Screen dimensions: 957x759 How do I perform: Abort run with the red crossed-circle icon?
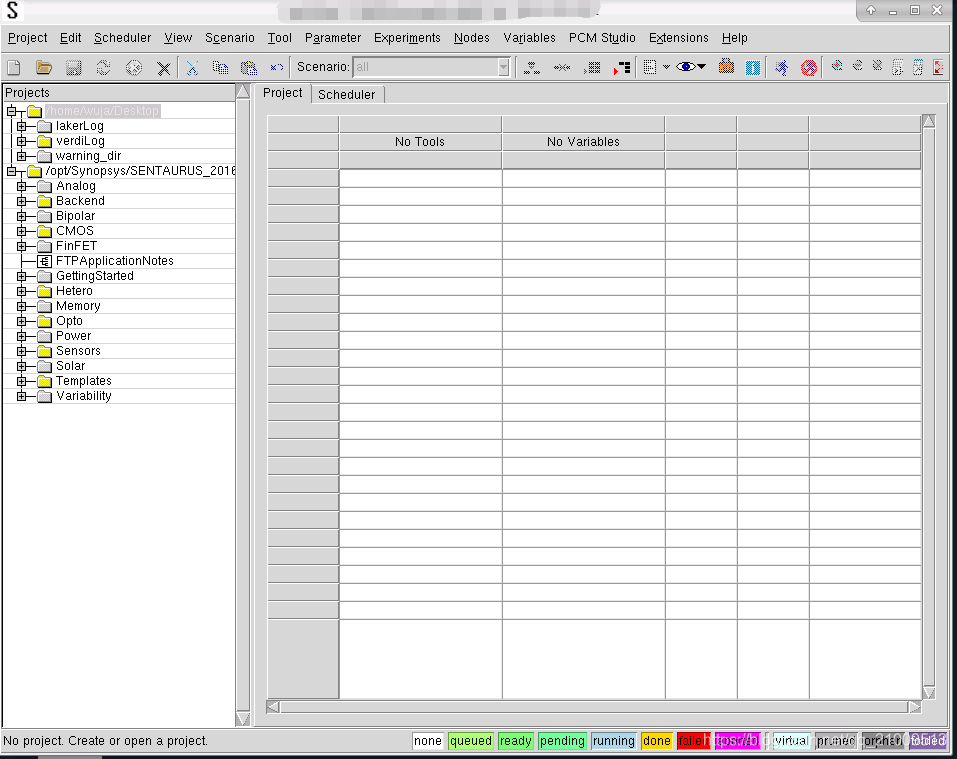pyautogui.click(x=809, y=67)
